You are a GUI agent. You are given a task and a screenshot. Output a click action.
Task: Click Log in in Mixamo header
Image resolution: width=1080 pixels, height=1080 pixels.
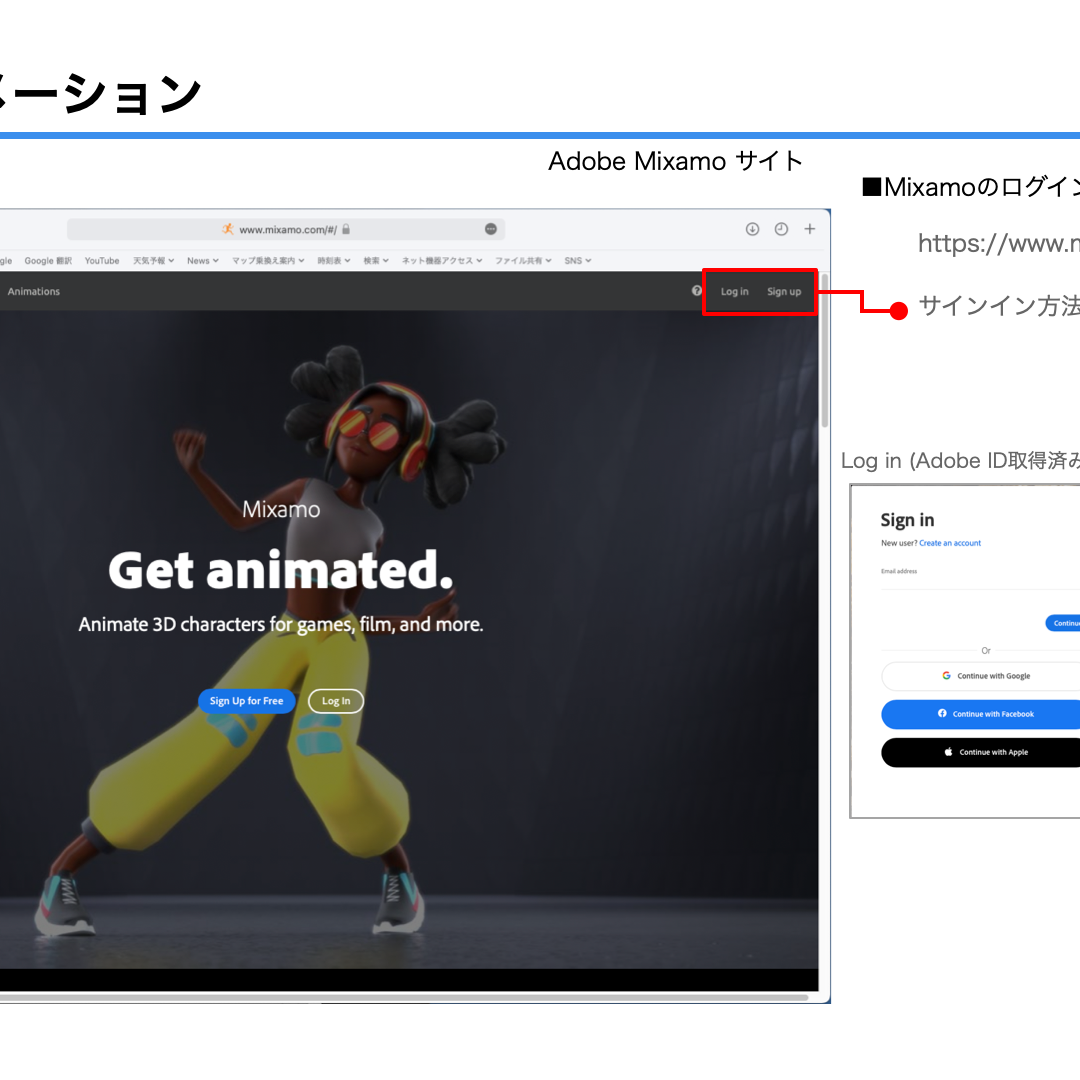tap(734, 291)
